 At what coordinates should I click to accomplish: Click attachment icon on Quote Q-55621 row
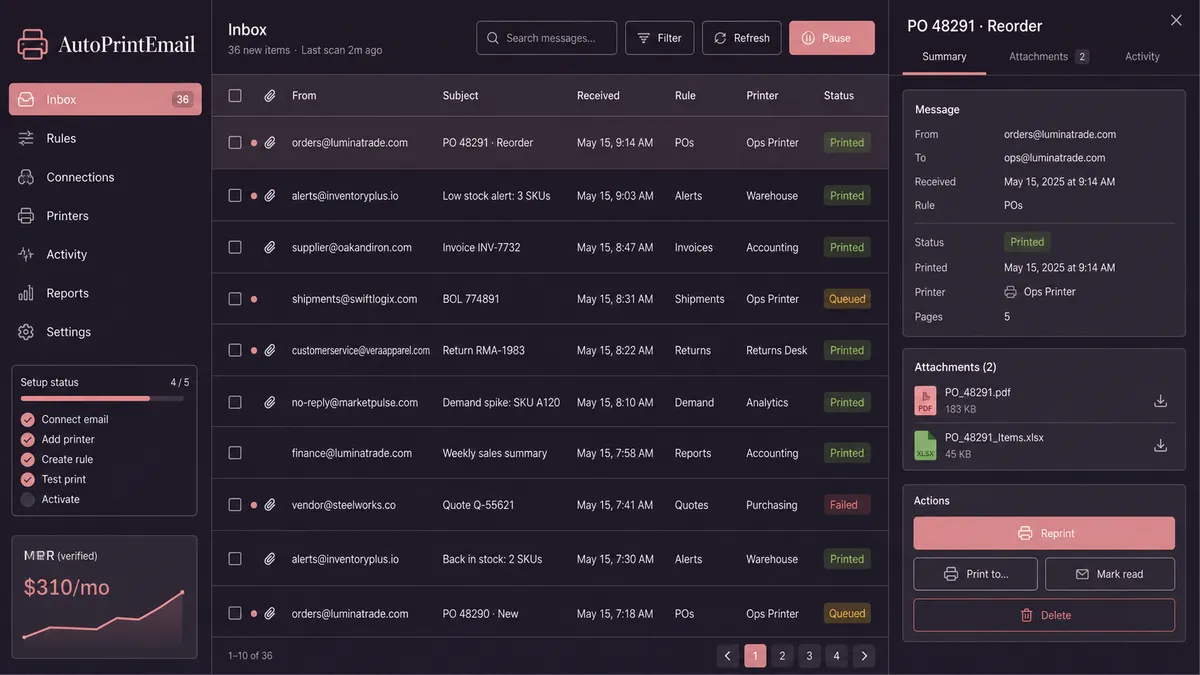(270, 505)
